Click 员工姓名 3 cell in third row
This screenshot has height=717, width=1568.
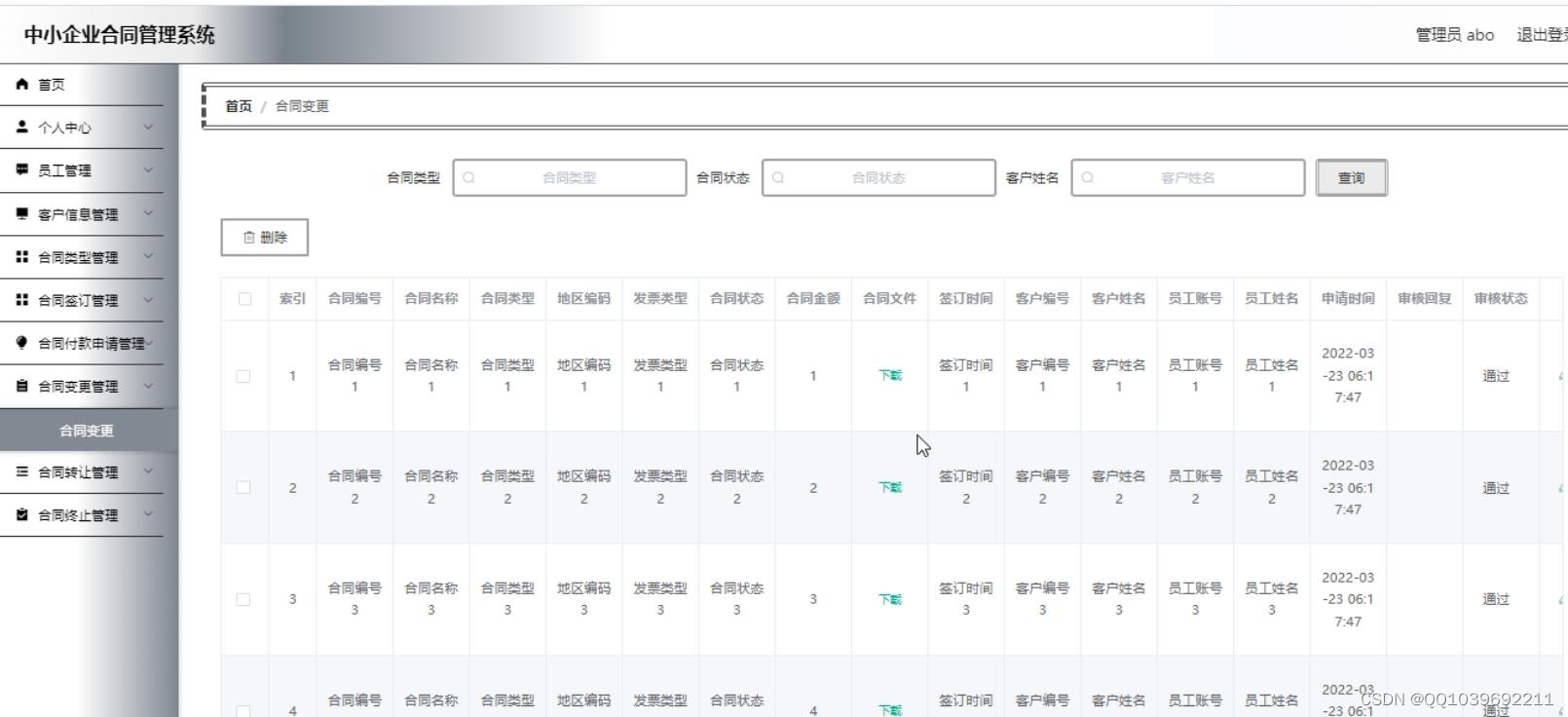click(1271, 600)
